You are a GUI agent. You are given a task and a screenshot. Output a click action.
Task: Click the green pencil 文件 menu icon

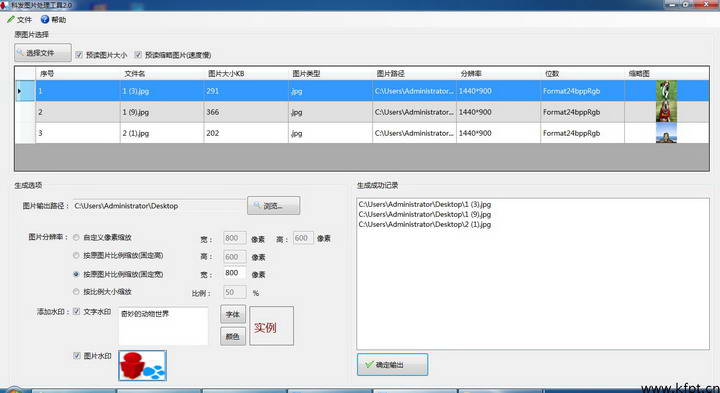click(11, 20)
